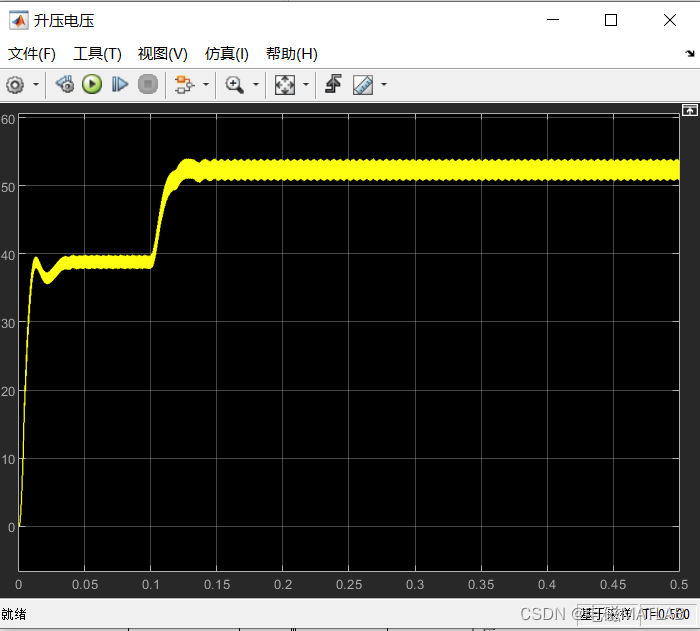Click the maximize axes button at plot corner
700x631 pixels.
[689, 109]
